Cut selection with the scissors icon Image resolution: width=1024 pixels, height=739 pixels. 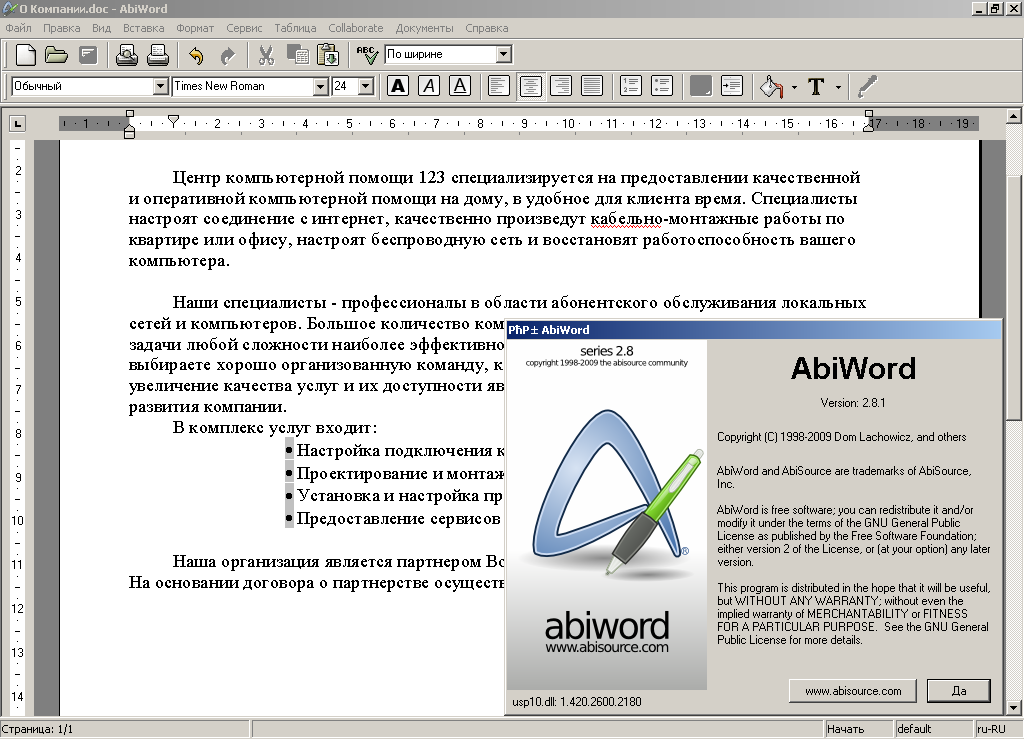coord(266,55)
